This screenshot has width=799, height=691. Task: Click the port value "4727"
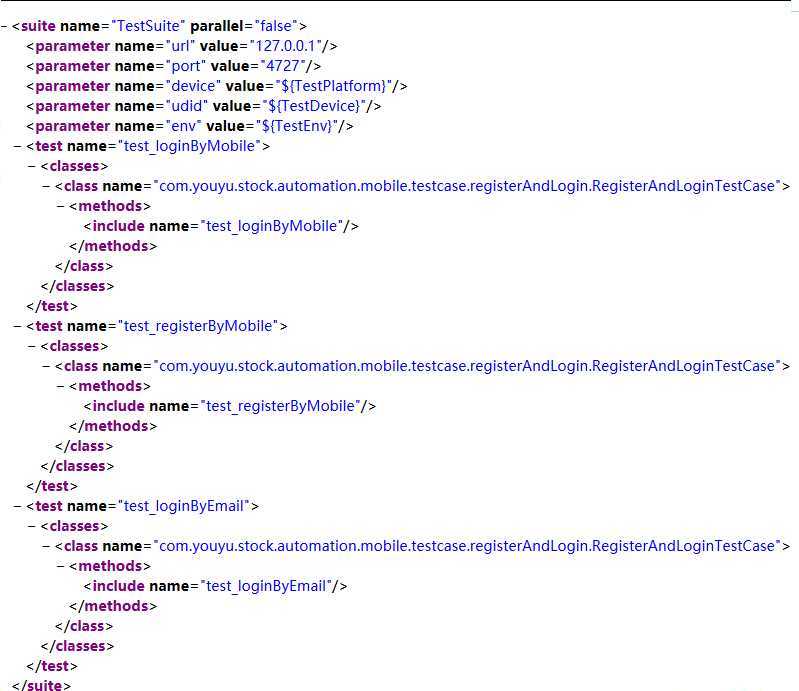283,66
